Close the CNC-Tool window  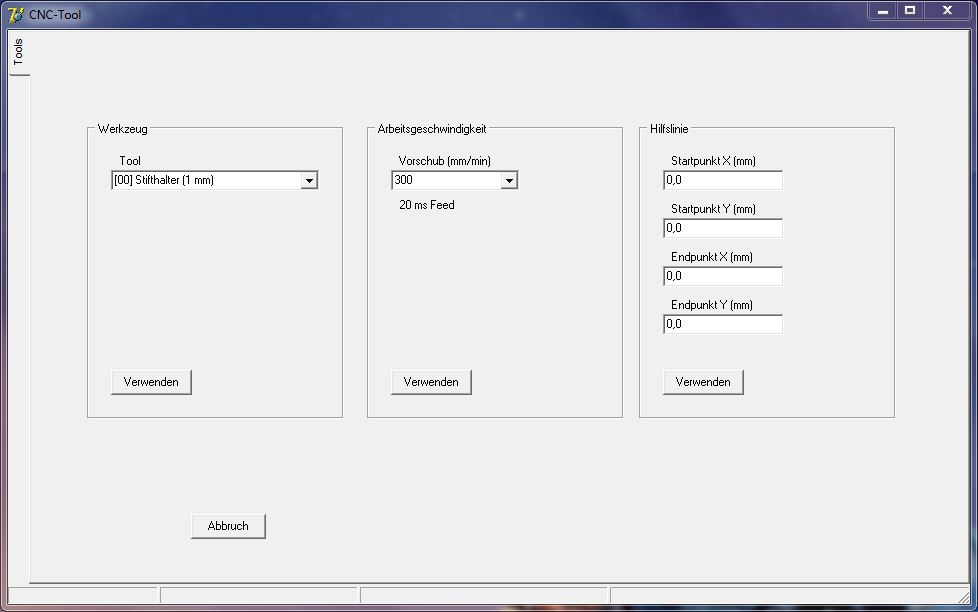947,11
